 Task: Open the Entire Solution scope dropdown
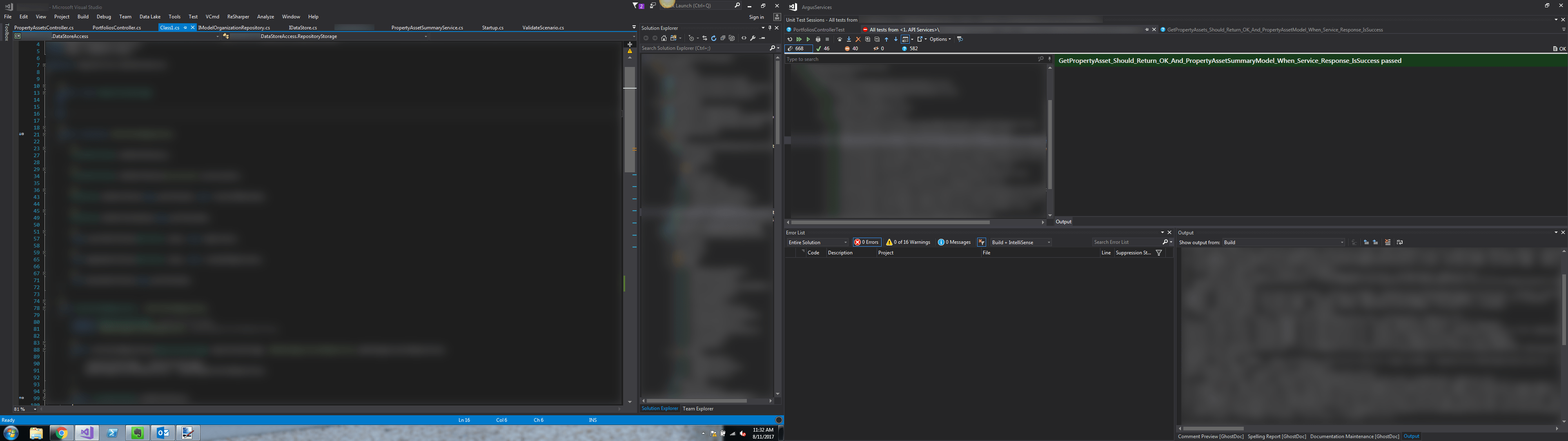817,243
